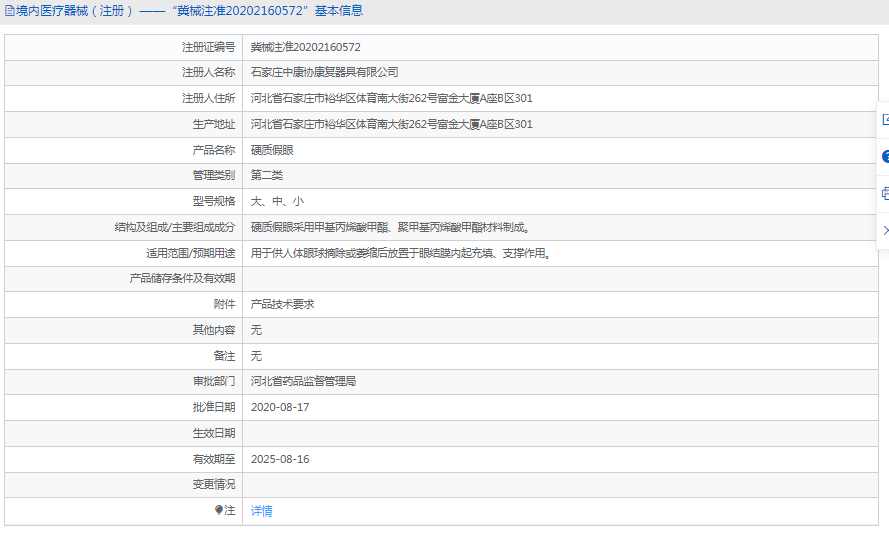Click approving department 河北省药品监督管理局
The image size is (889, 533).
(x=303, y=381)
